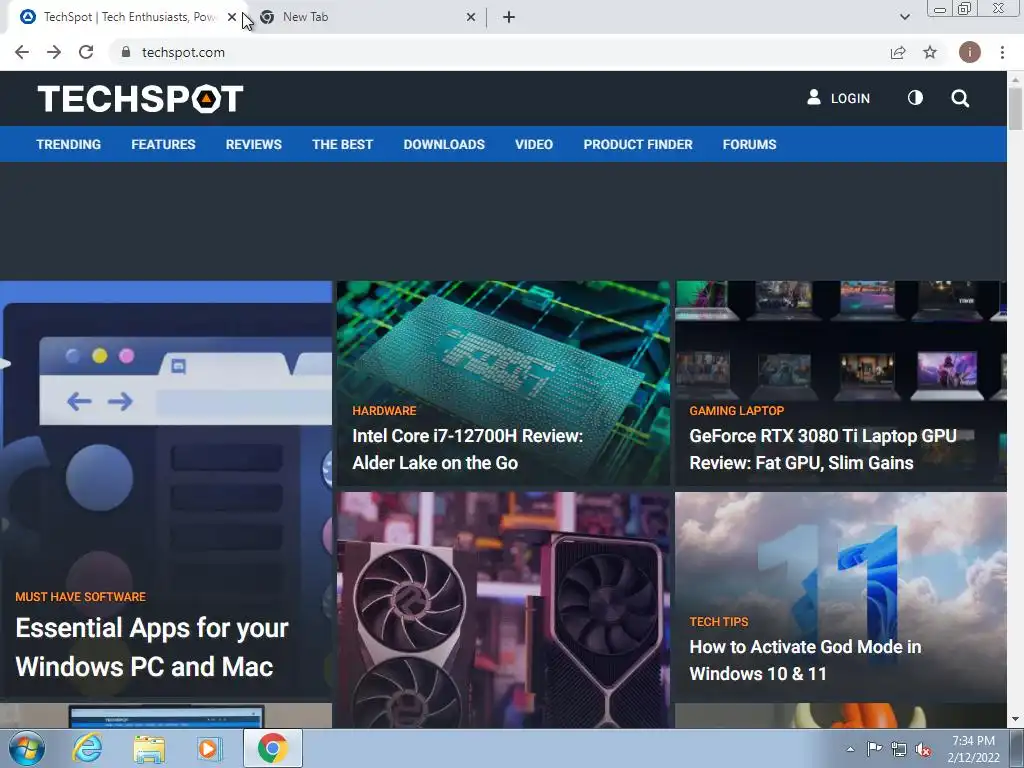Open the tab search chevron
The height and width of the screenshot is (768, 1024).
point(904,18)
